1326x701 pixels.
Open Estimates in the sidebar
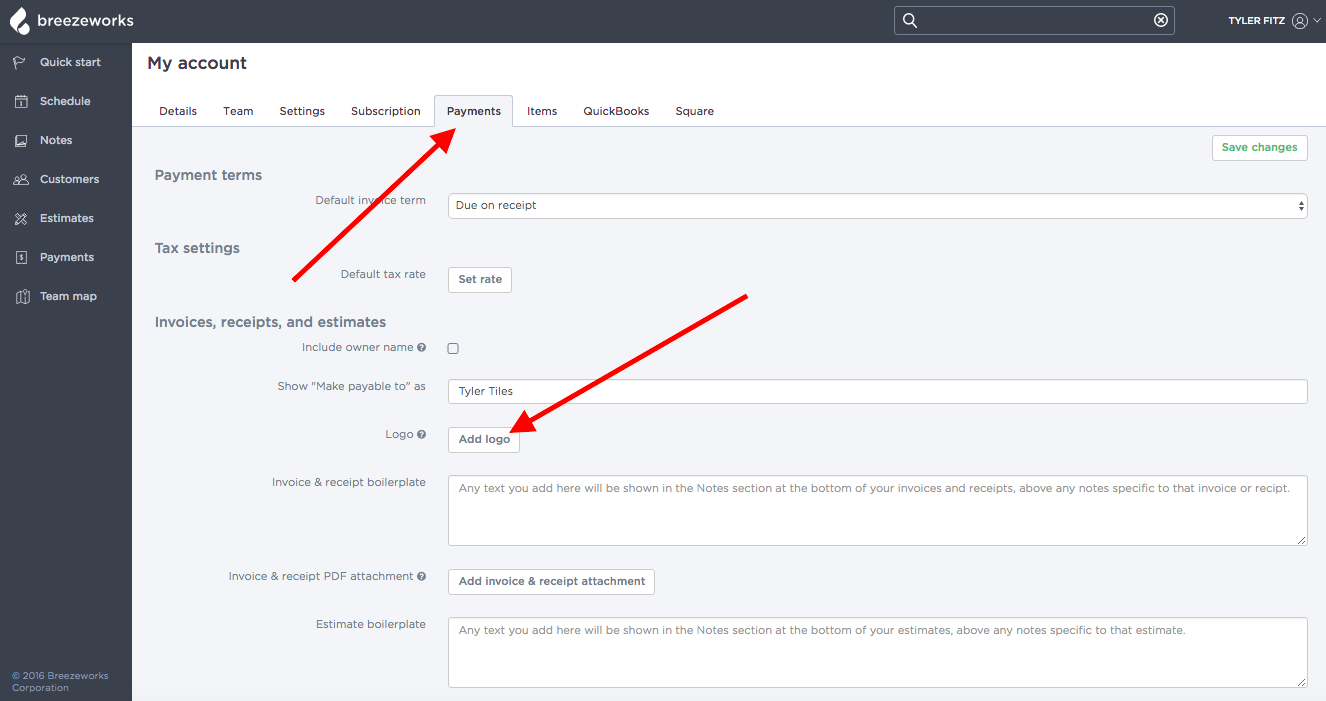pos(66,218)
